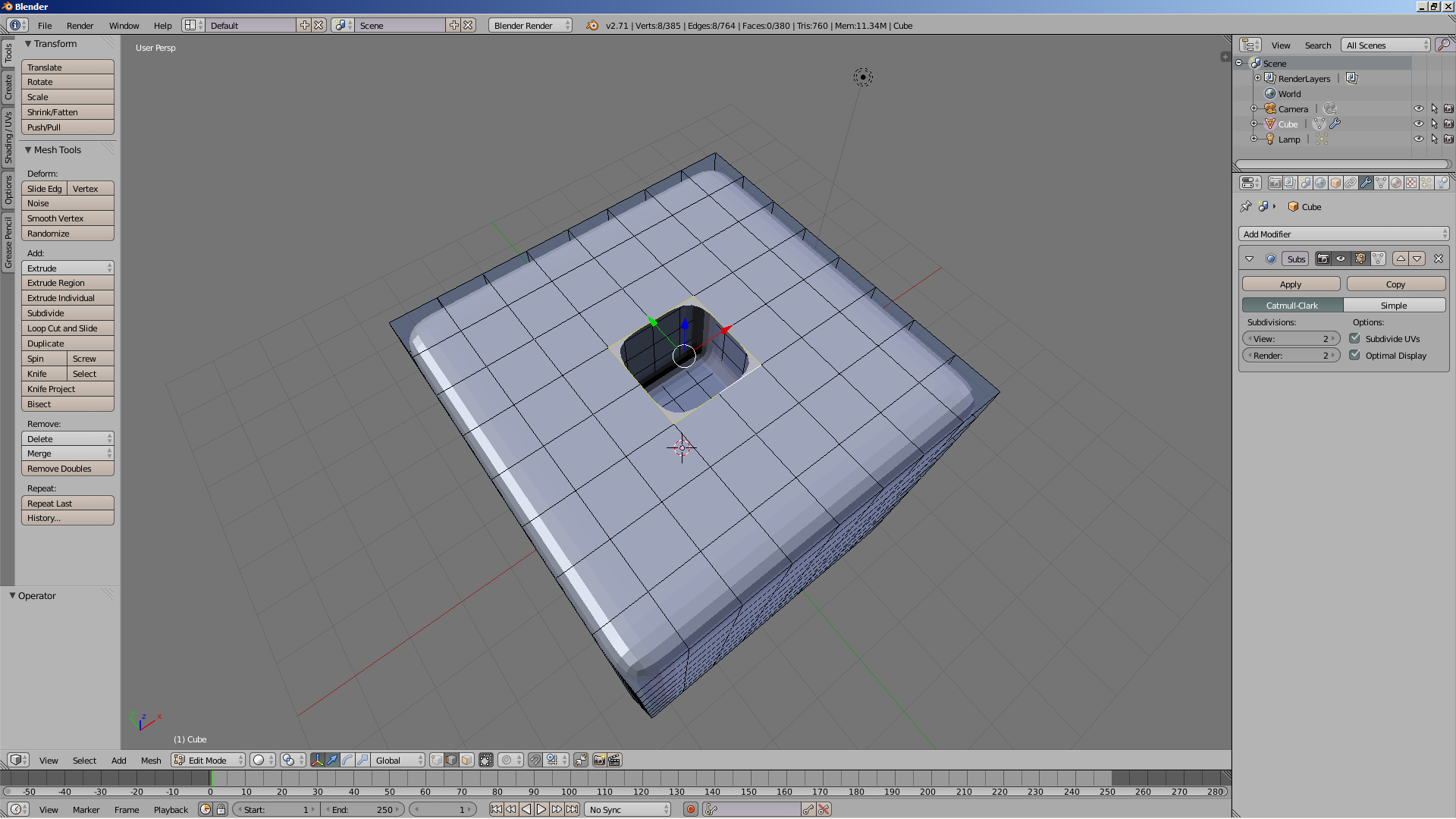Open the Material properties tab icon
This screenshot has height=819, width=1456.
coord(1396,183)
